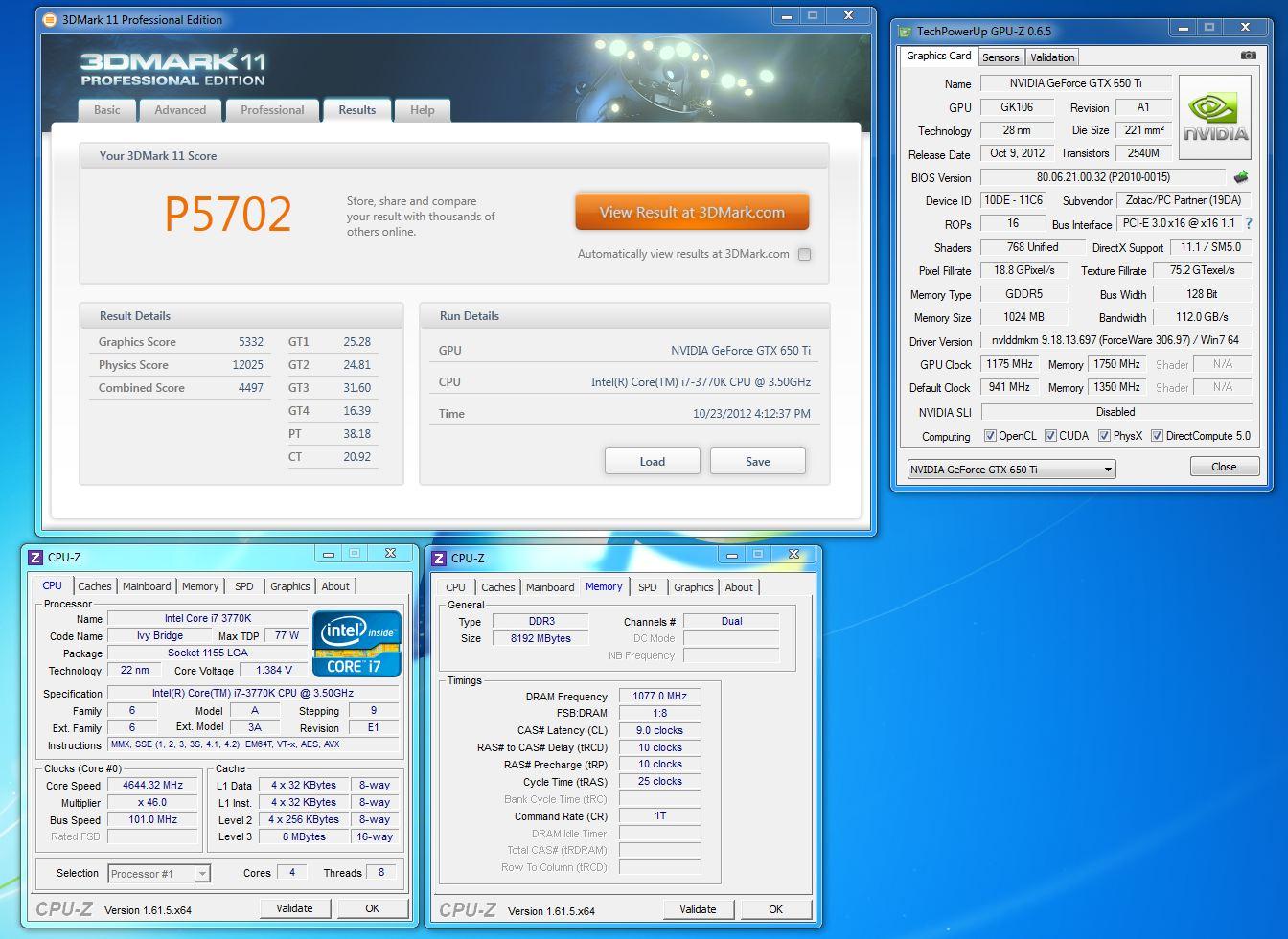The height and width of the screenshot is (939, 1288).
Task: Open Graphics tab in right CPU-Z Memory window
Action: [694, 587]
